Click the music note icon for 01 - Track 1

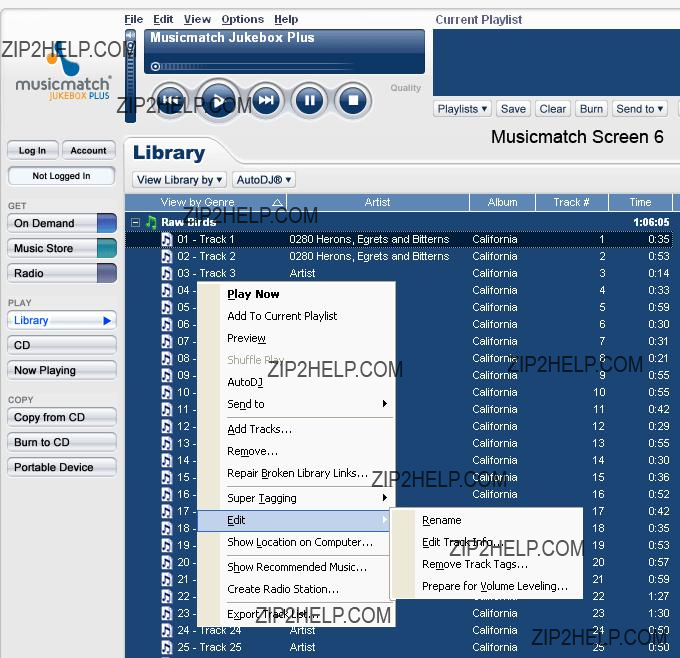167,239
